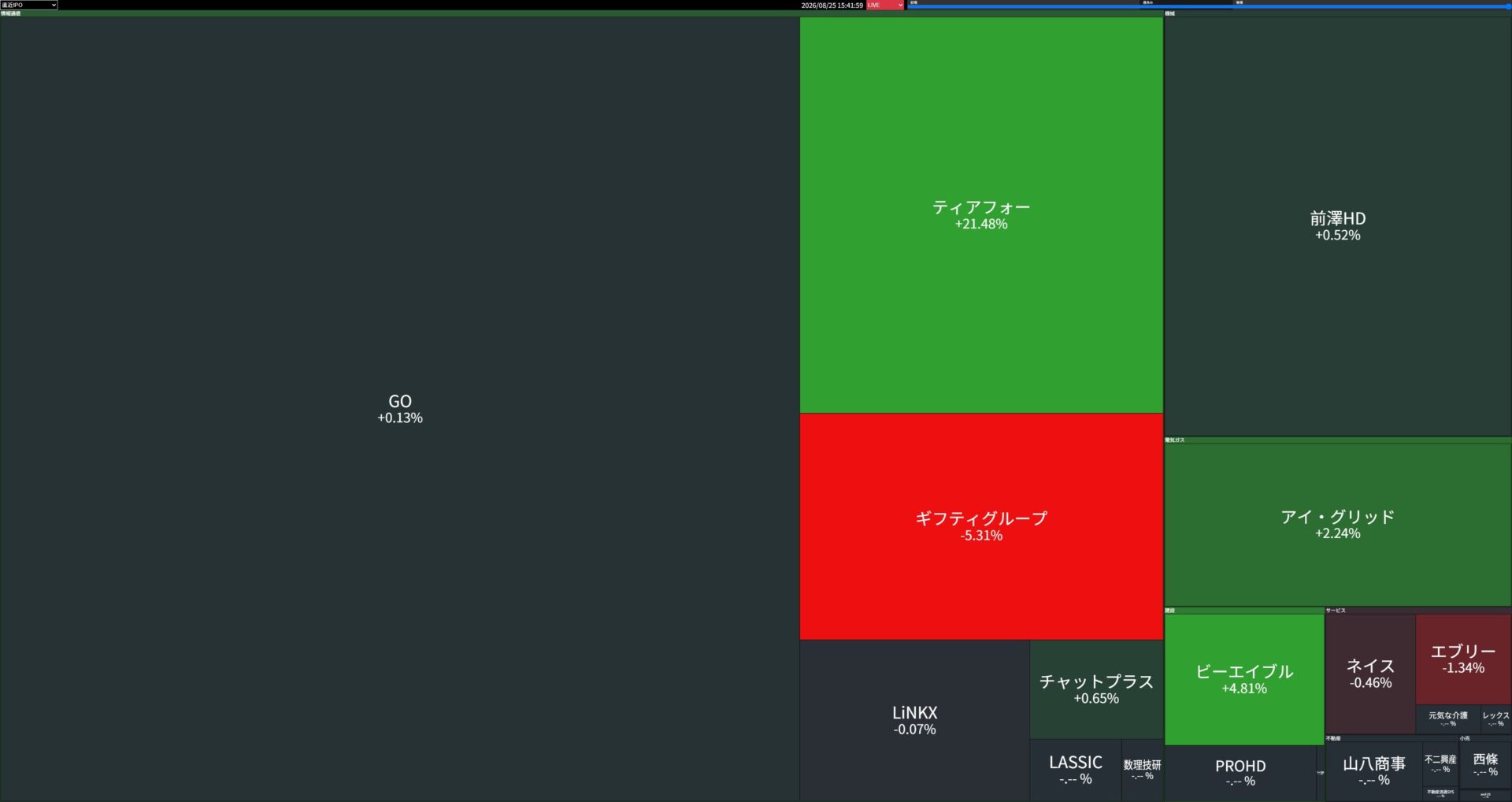Image resolution: width=1512 pixels, height=802 pixels.
Task: Select the ギフティグループ tile showing -5.31%
Action: click(x=981, y=526)
